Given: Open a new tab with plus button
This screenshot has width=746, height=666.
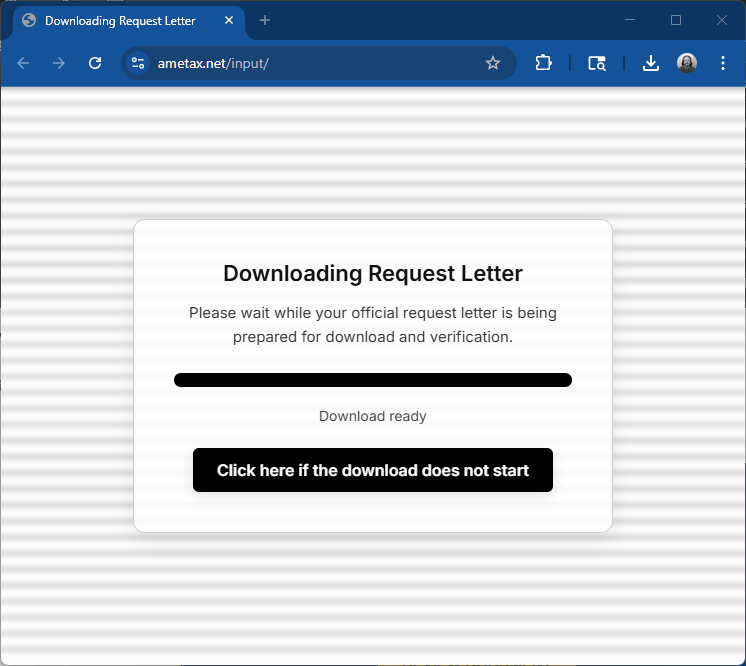Looking at the screenshot, I should tap(265, 20).
